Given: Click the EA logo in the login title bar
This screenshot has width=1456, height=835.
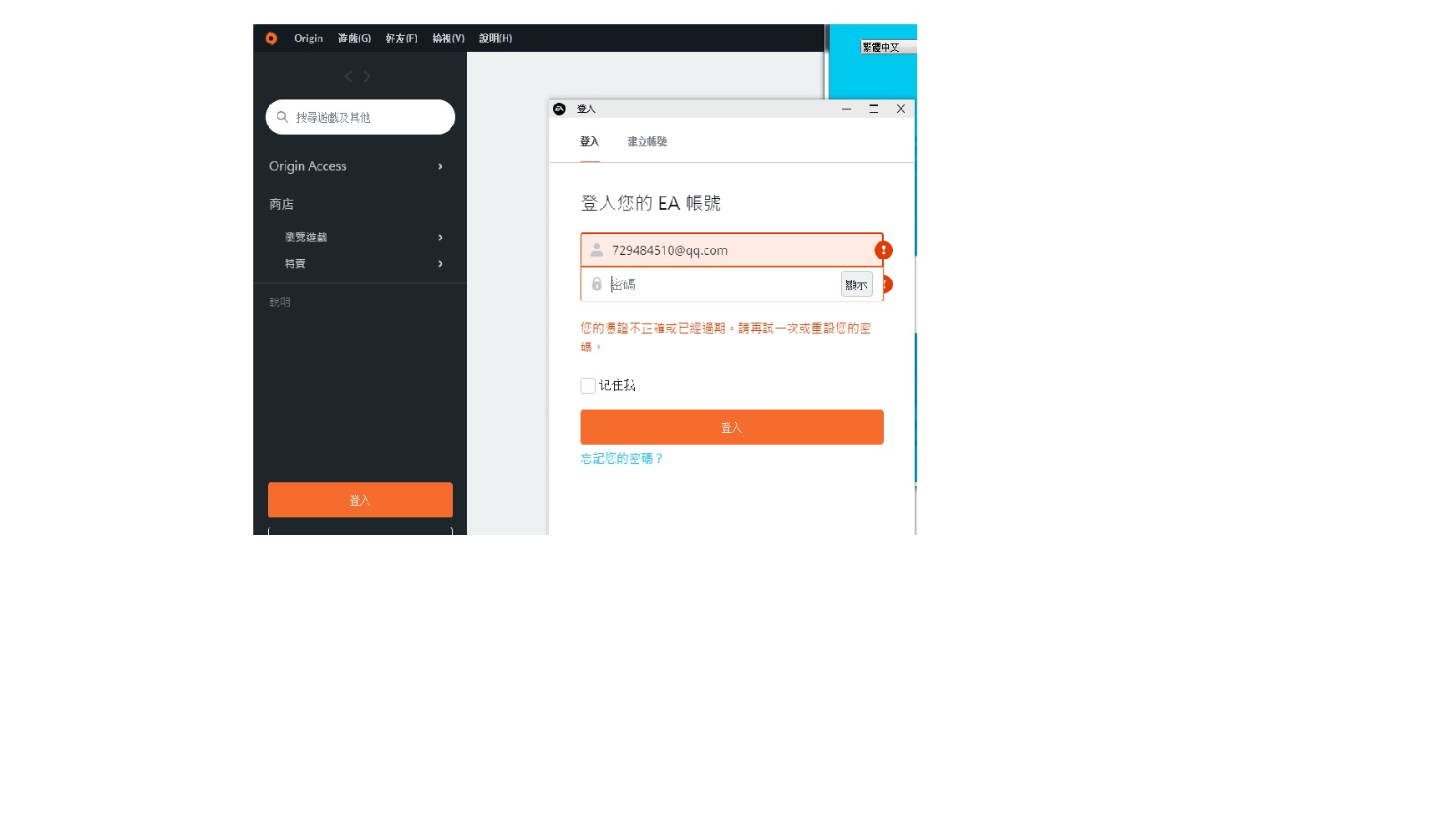Looking at the screenshot, I should [x=560, y=109].
